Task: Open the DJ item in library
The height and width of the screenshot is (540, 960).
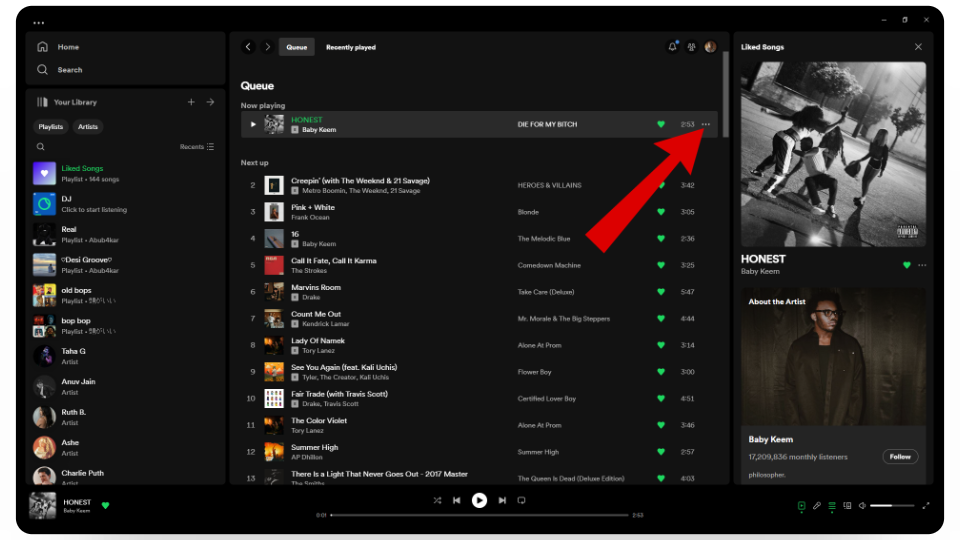Action: (x=124, y=204)
